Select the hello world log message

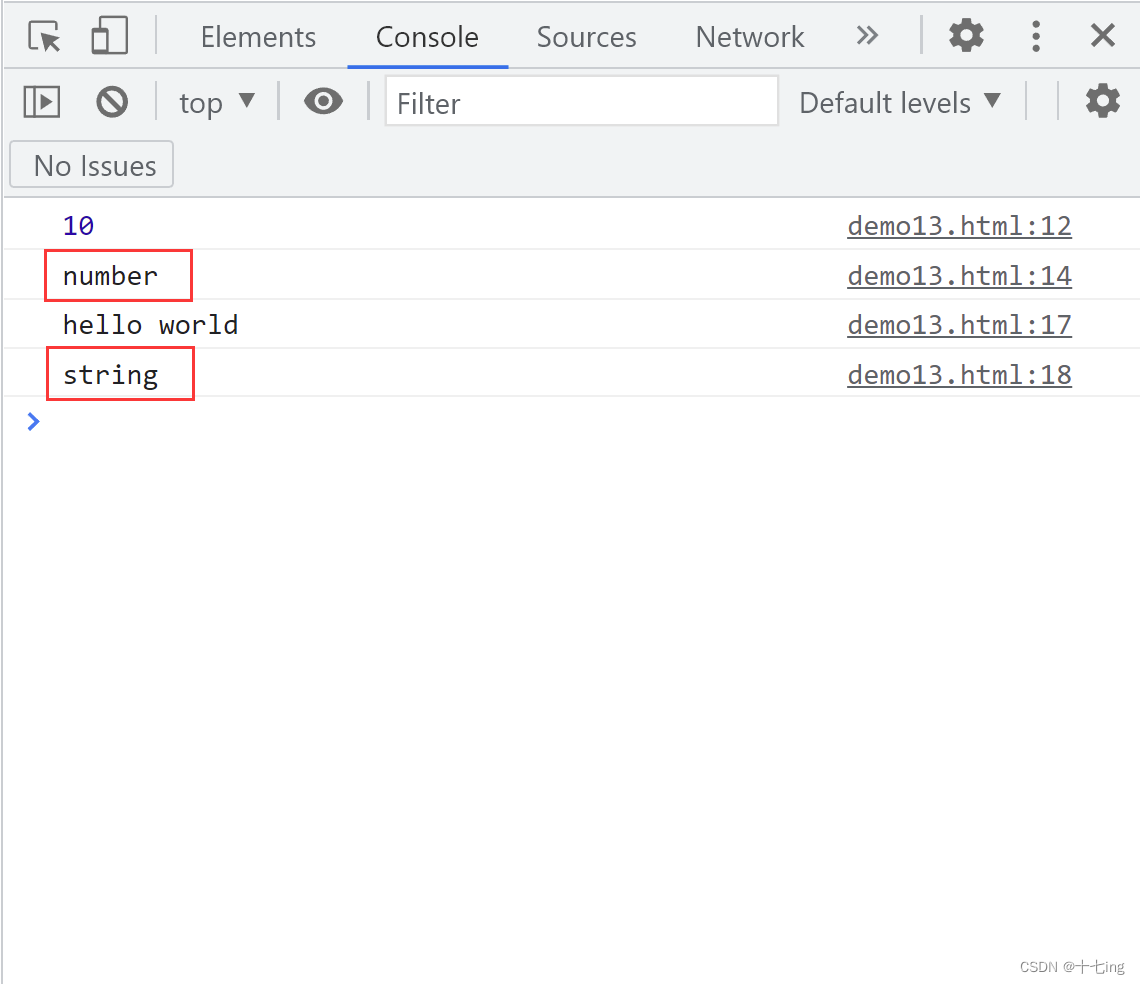[x=150, y=324]
